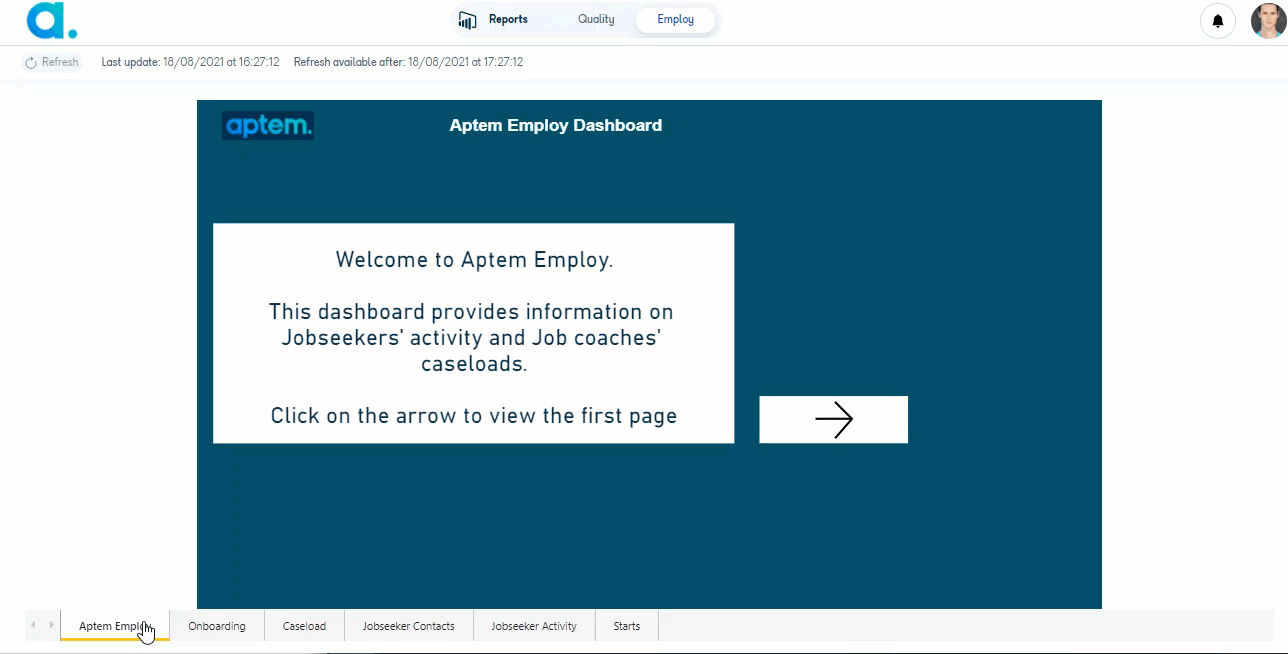Open the Onboarding page tab

(217, 626)
